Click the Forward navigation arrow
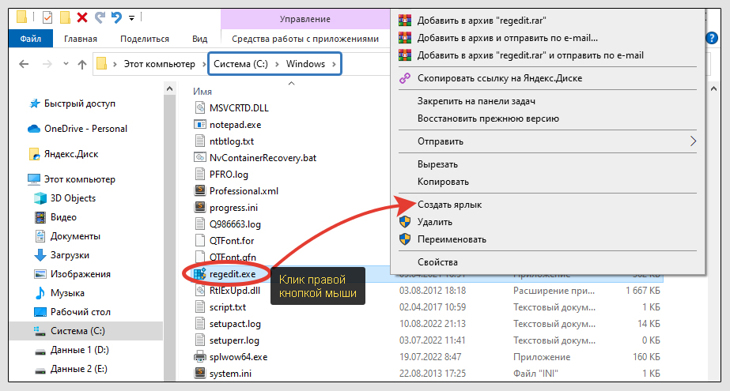730x391 pixels. click(x=47, y=64)
